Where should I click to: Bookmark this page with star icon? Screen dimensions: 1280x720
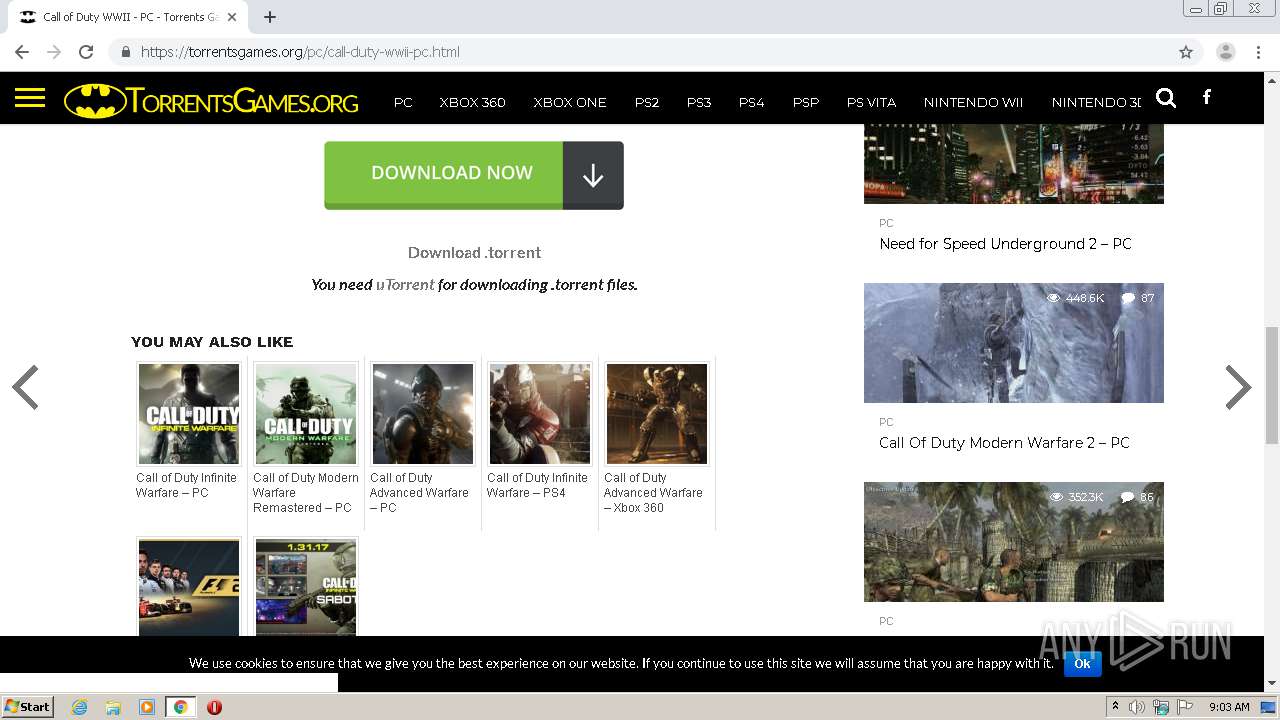click(1186, 52)
